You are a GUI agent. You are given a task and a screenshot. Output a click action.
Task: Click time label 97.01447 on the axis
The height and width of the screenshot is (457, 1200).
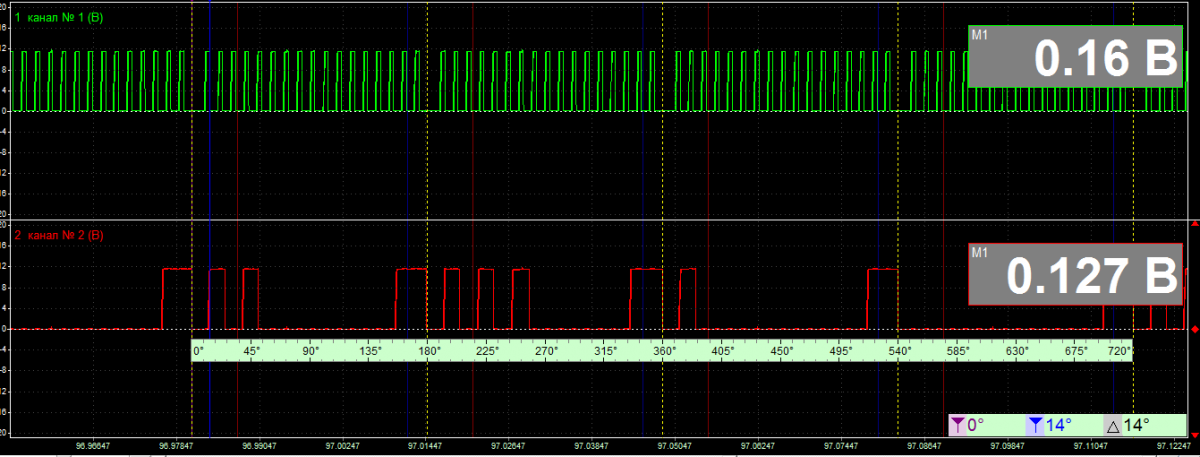[427, 445]
